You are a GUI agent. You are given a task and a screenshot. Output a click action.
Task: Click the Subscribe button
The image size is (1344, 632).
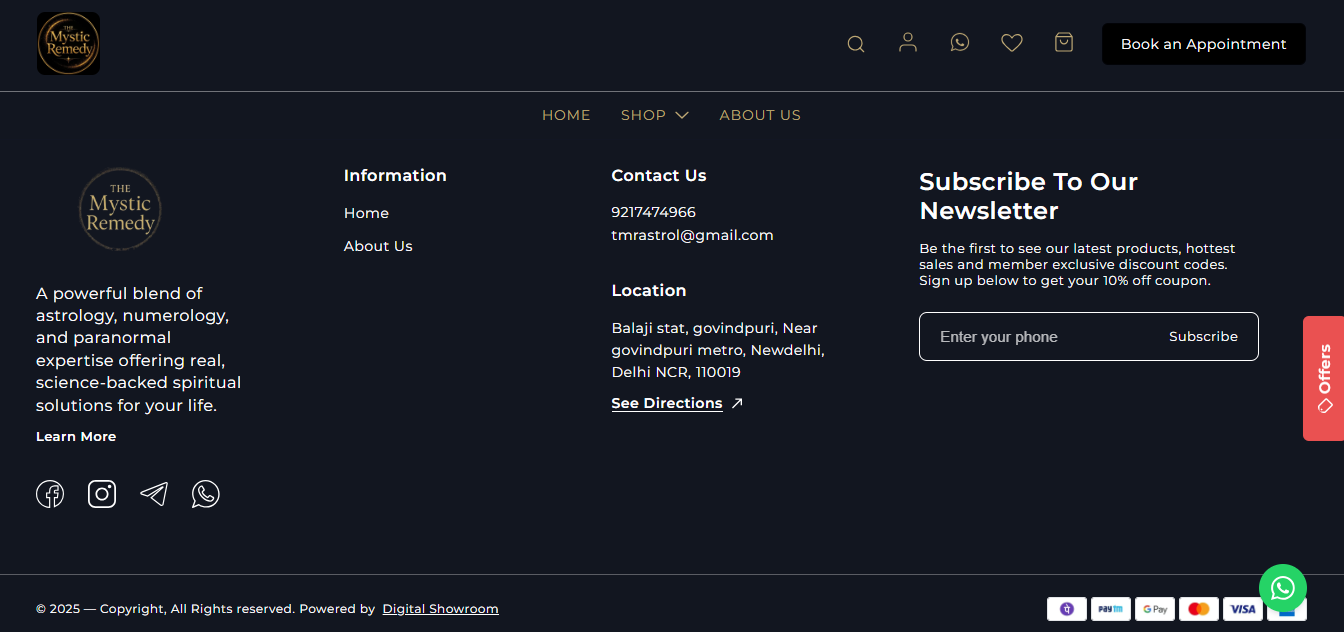(1203, 337)
